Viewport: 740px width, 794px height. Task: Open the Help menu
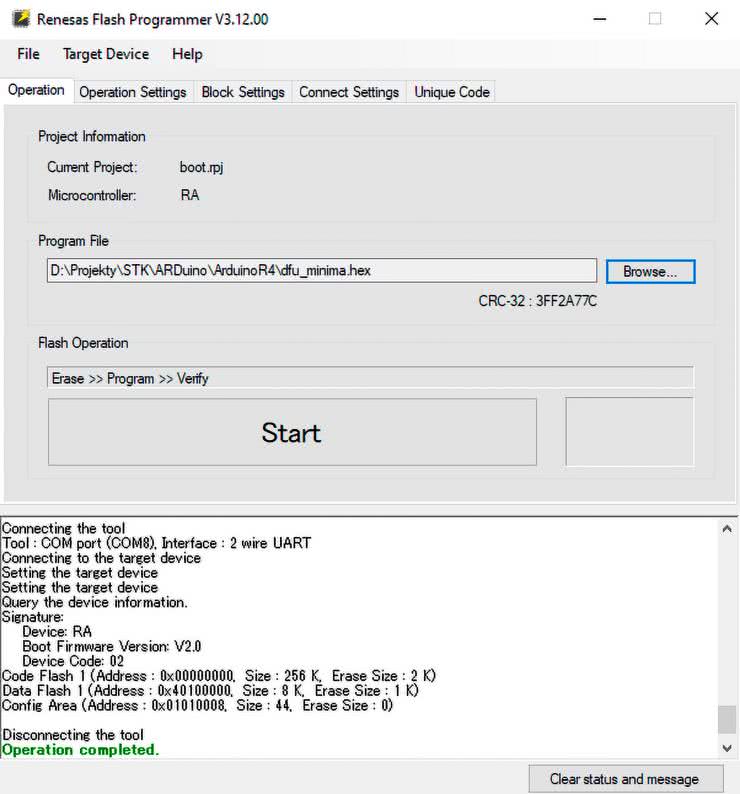187,54
